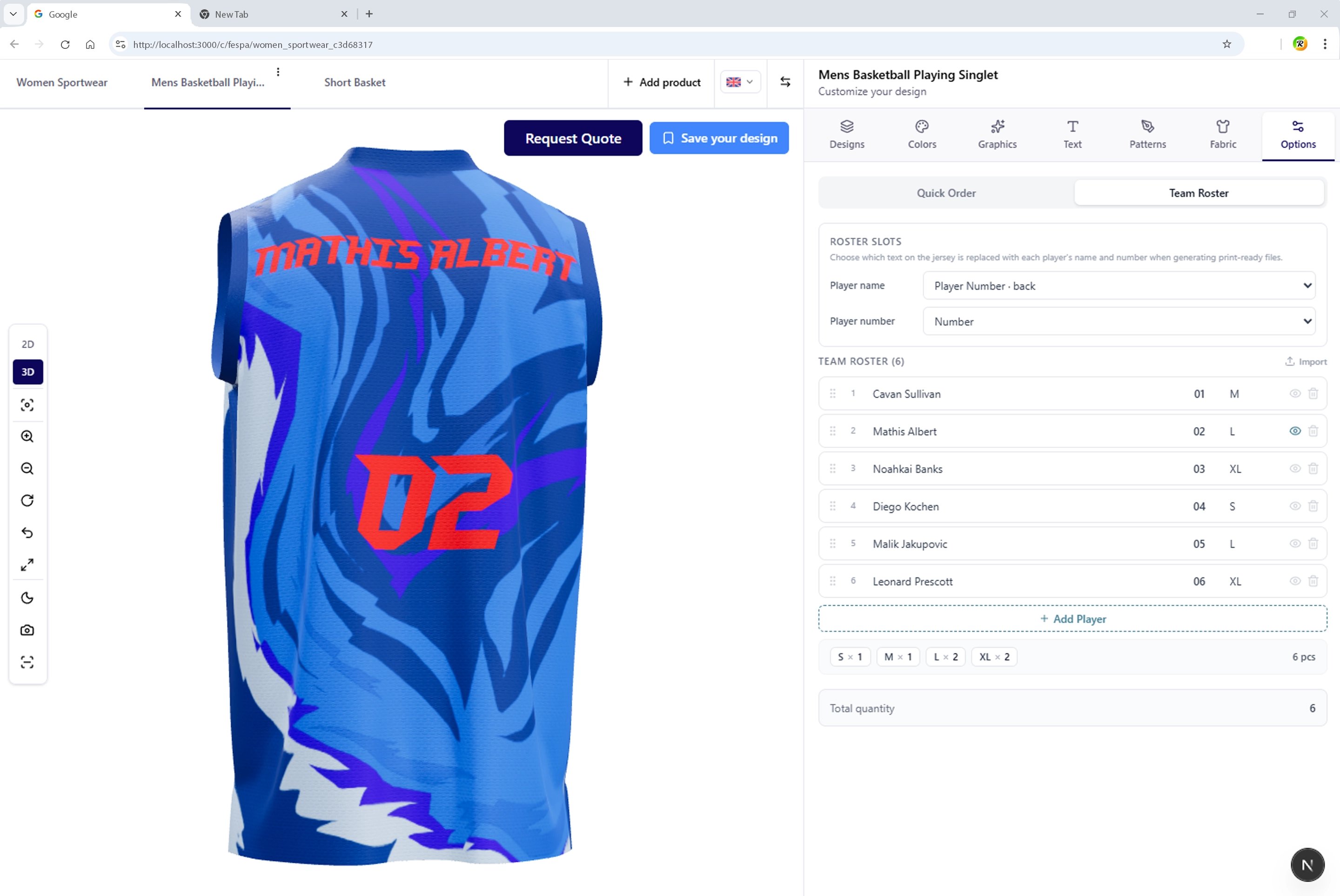Switch to 3D view mode
This screenshot has height=896, width=1340.
27,372
